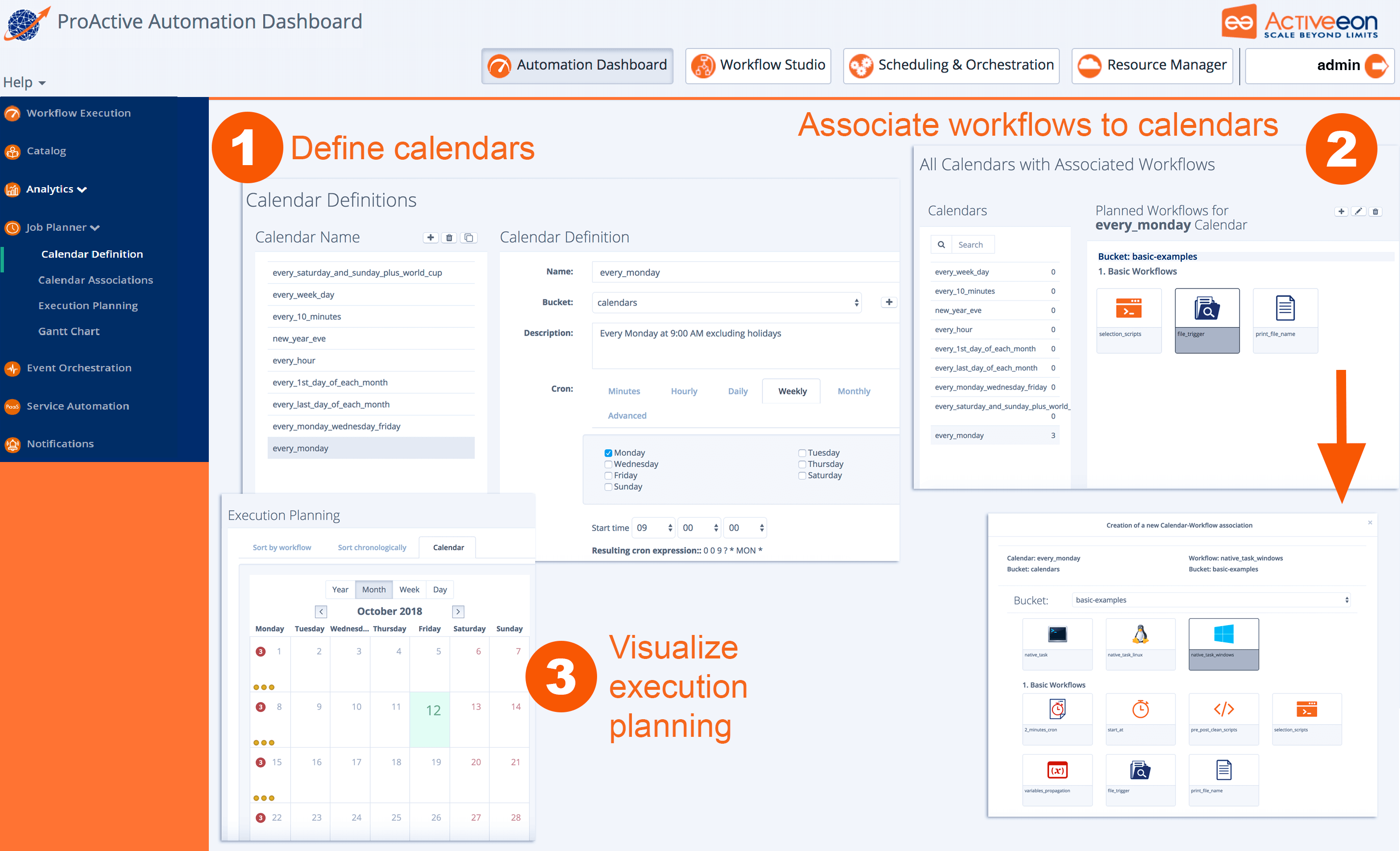Edit planned workflow association pencil icon
1400x851 pixels.
click(x=1358, y=211)
